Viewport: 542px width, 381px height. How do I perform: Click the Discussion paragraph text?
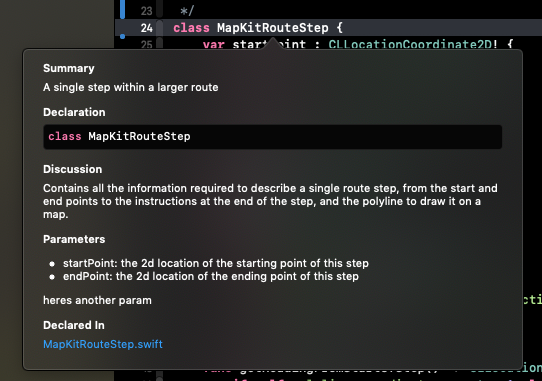coord(270,201)
